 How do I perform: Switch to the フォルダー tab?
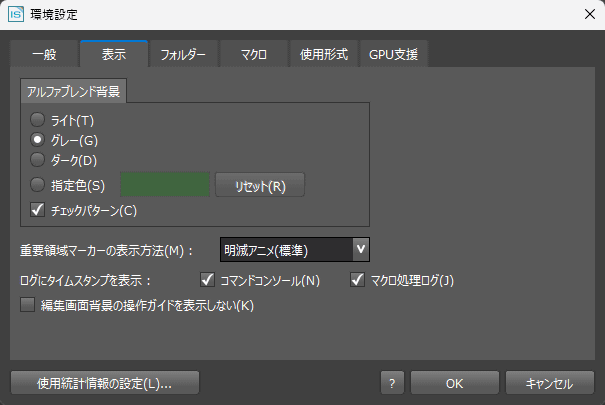[x=184, y=54]
